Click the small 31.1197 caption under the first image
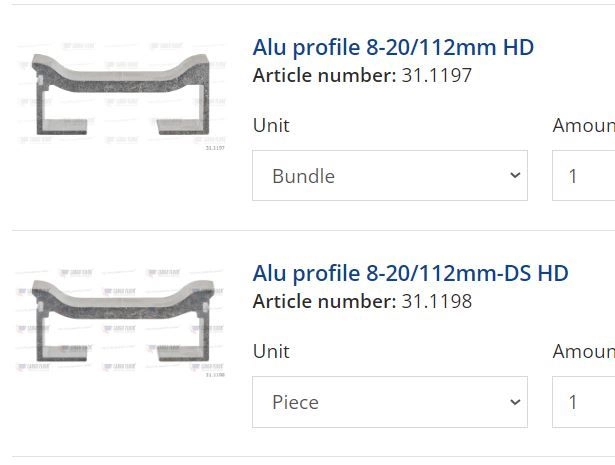Screen dimensions: 615x465 pos(215,148)
